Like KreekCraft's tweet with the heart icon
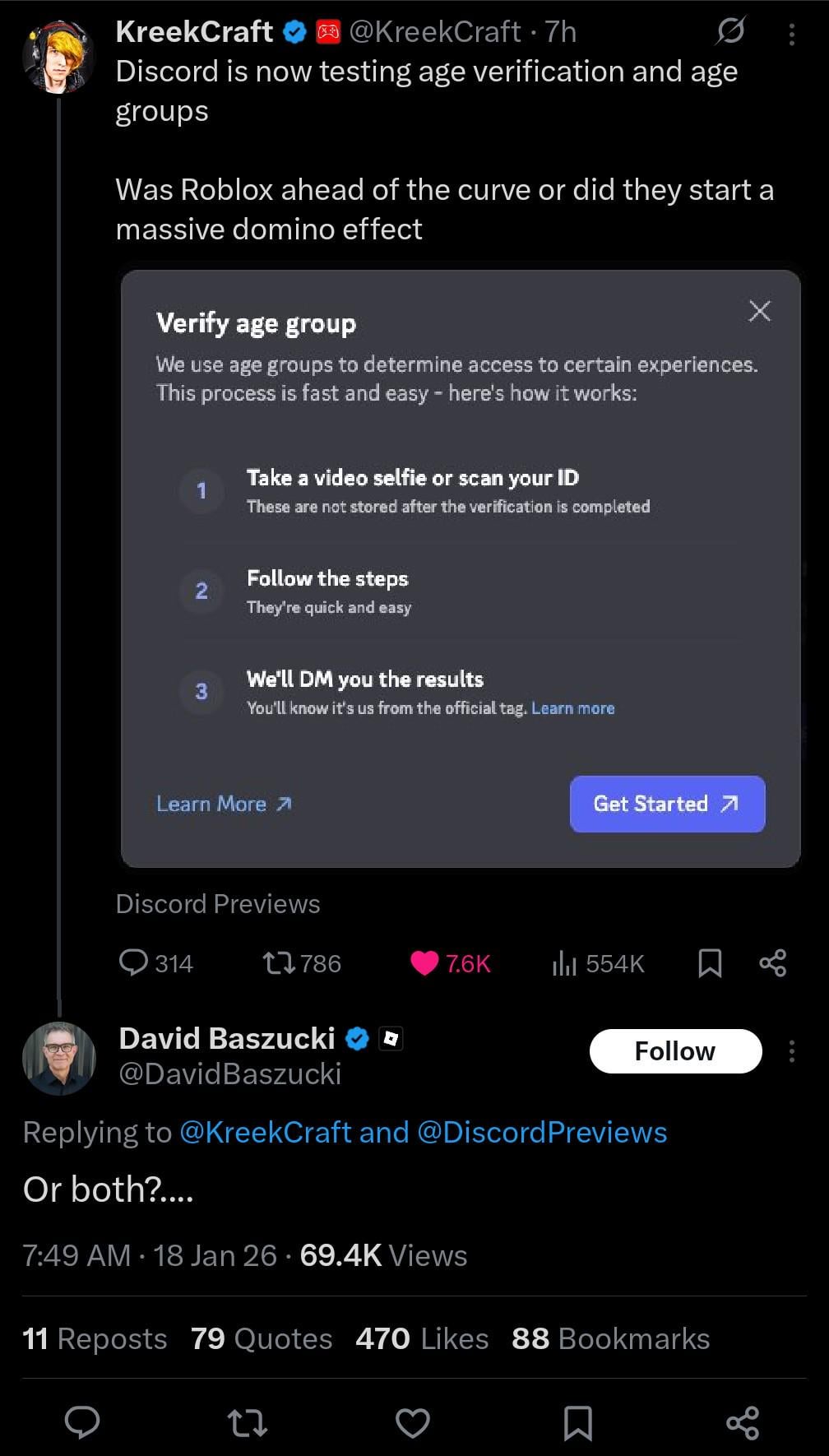829x1456 pixels. (x=424, y=962)
